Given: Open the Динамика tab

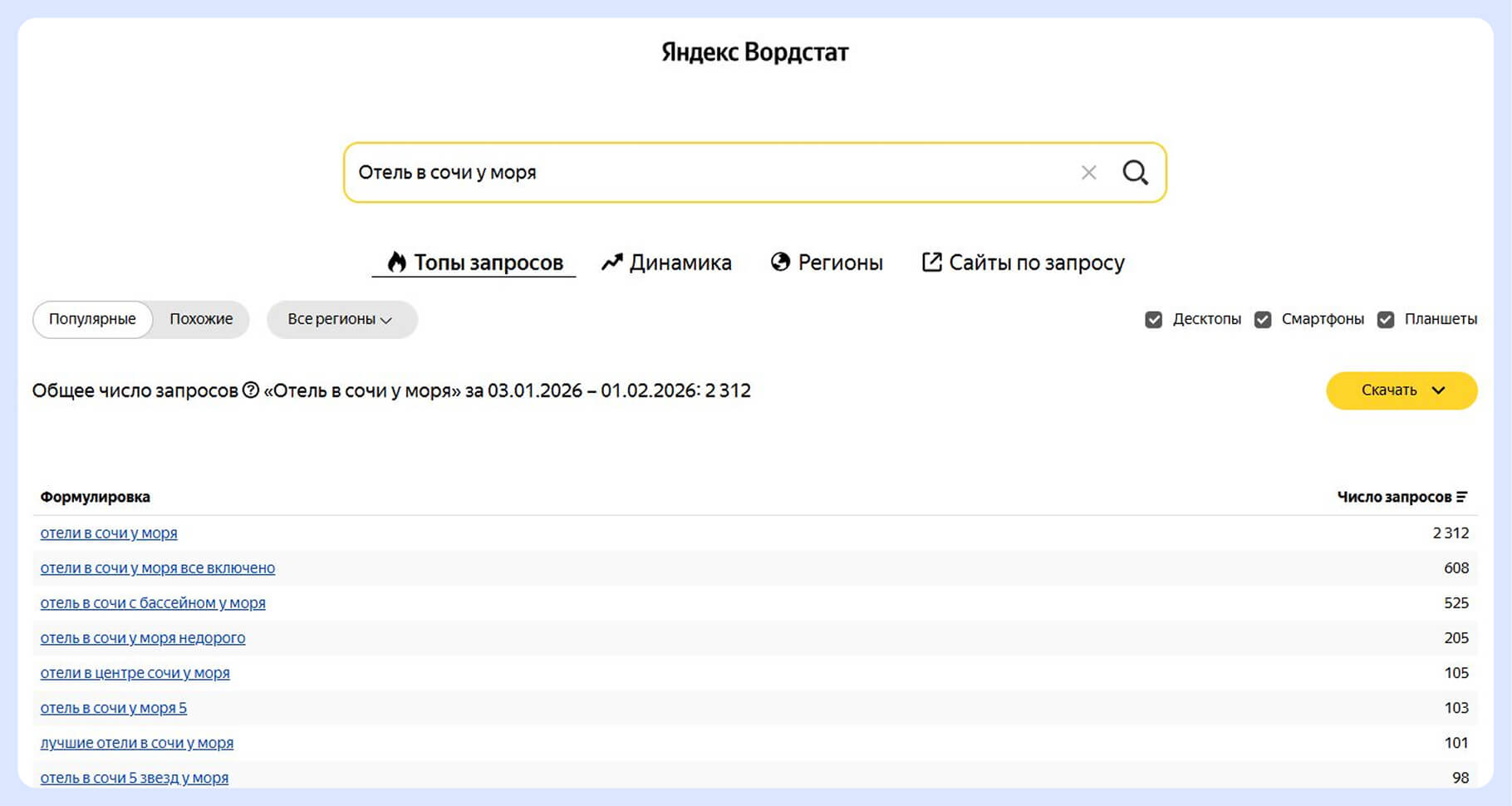Looking at the screenshot, I should click(x=666, y=263).
